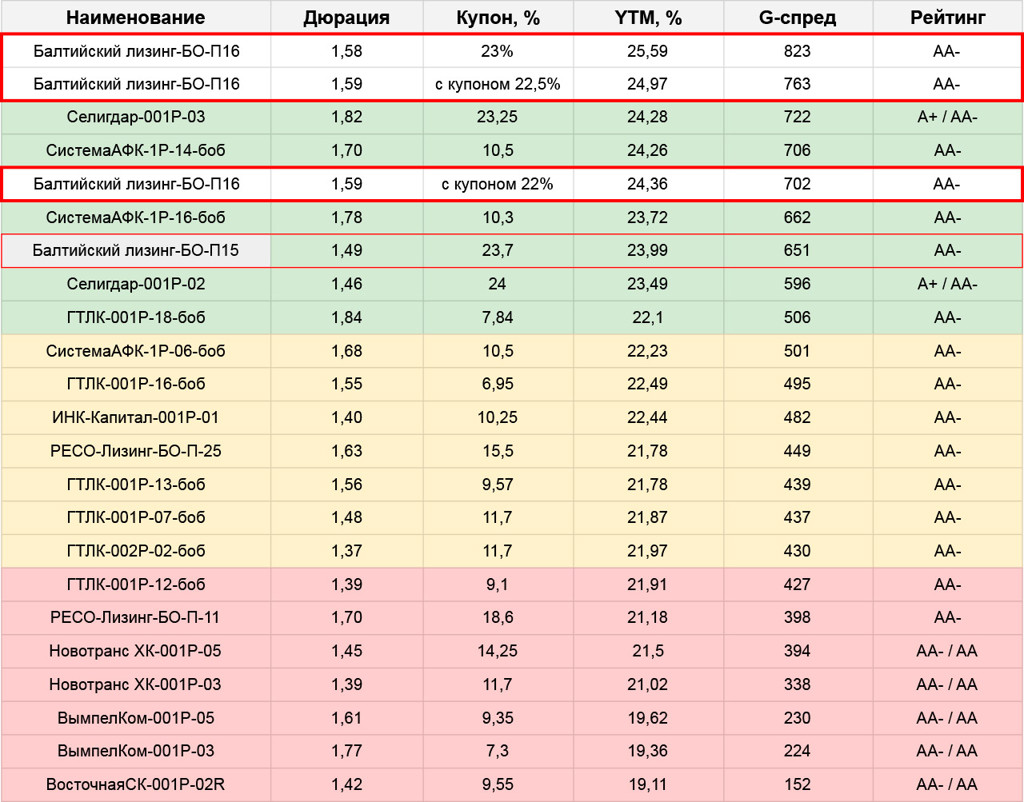Click the ВосточнаяСК-001Р-02R name cell
This screenshot has width=1024, height=802.
136,785
